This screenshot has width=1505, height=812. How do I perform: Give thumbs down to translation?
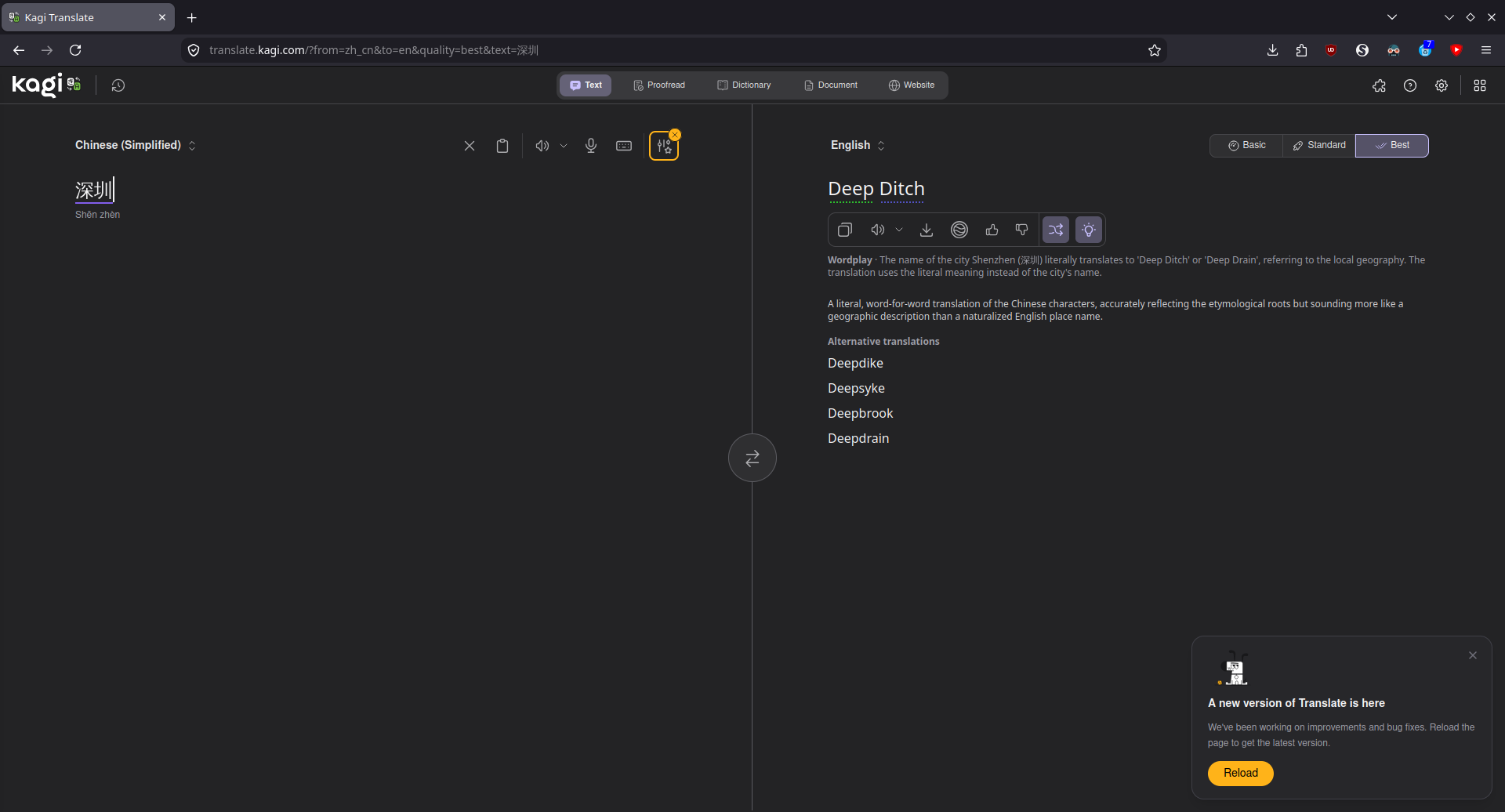tap(1022, 230)
